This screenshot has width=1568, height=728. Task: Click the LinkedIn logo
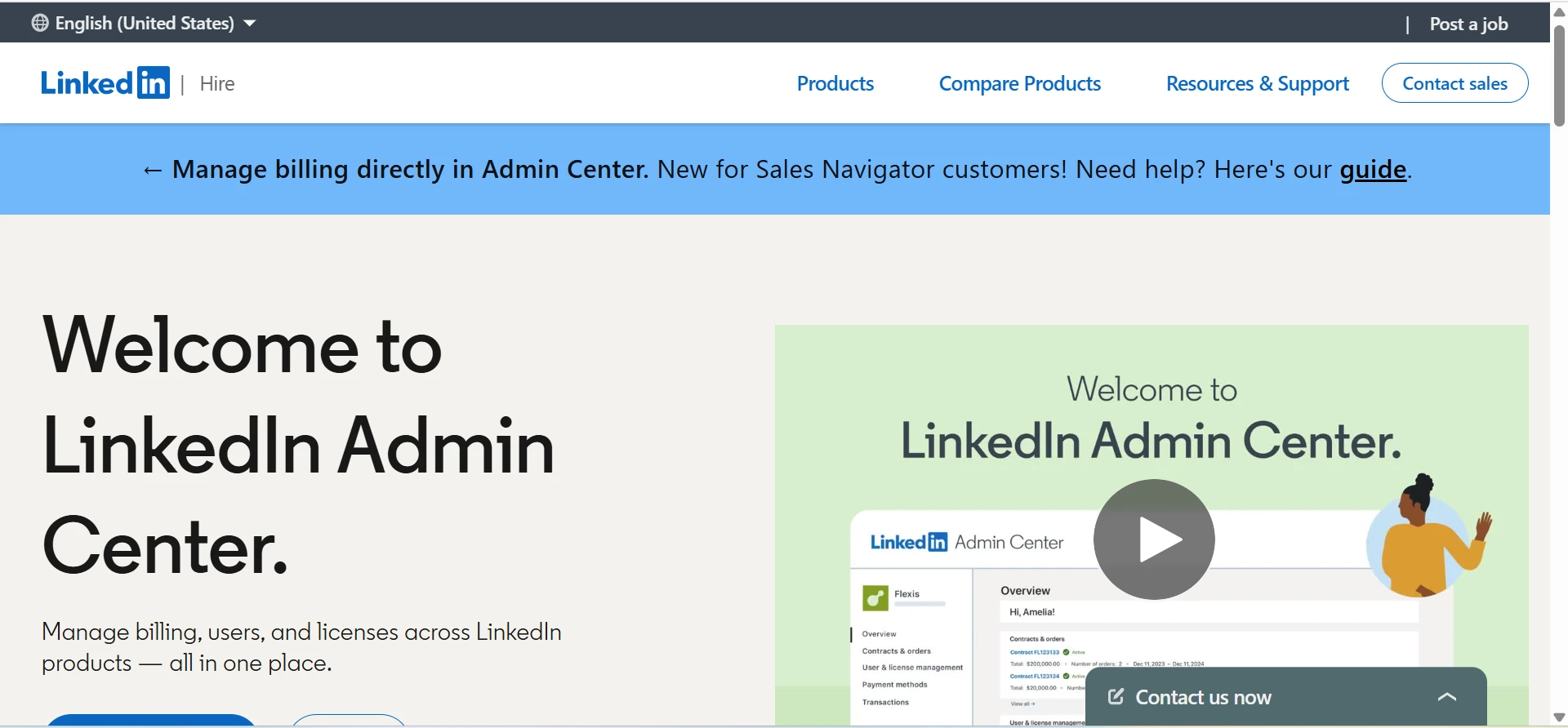coord(105,83)
